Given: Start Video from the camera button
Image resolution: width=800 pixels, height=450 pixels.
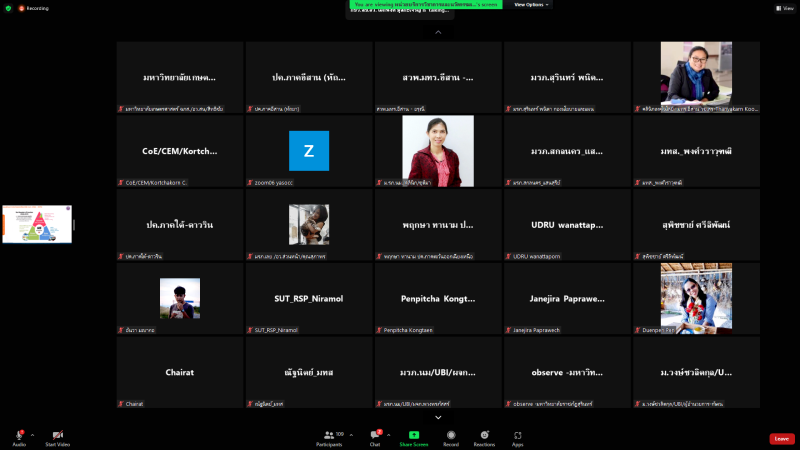Looking at the screenshot, I should point(57,436).
